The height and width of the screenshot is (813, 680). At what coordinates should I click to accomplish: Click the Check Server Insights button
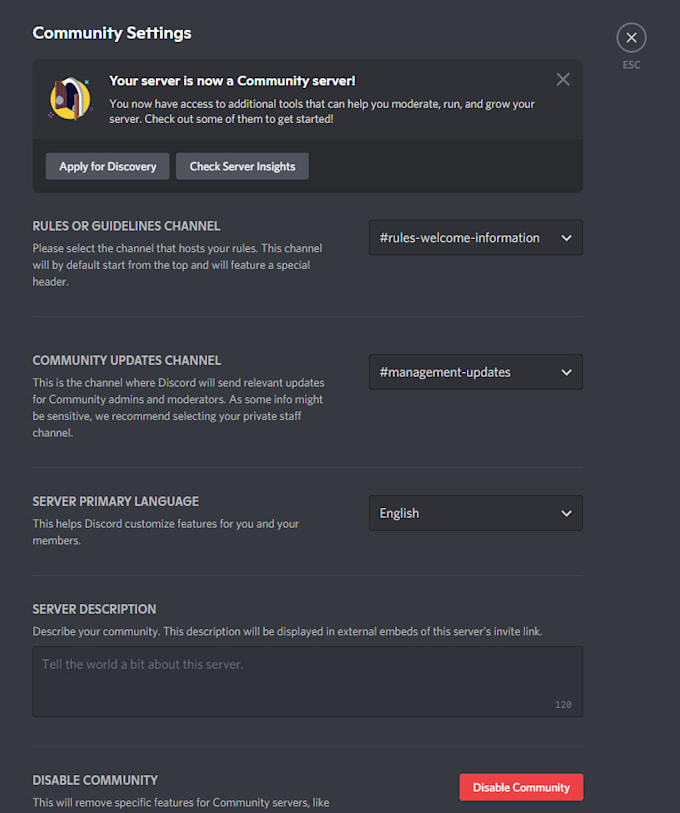click(242, 166)
